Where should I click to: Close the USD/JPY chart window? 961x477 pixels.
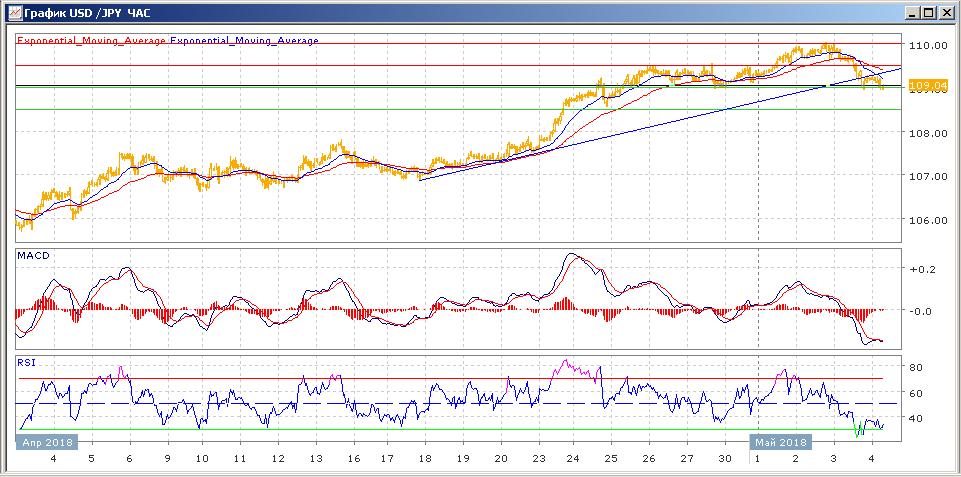(x=945, y=12)
